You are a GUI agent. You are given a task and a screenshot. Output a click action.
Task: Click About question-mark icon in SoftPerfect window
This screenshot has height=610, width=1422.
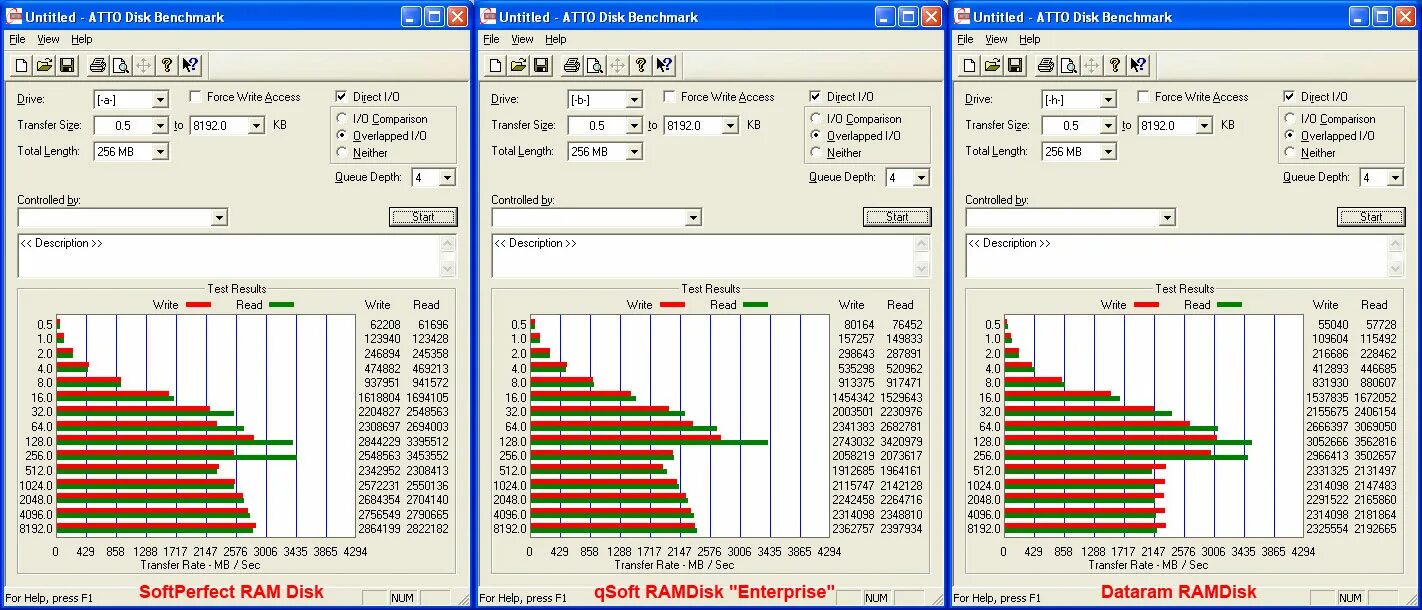click(167, 65)
